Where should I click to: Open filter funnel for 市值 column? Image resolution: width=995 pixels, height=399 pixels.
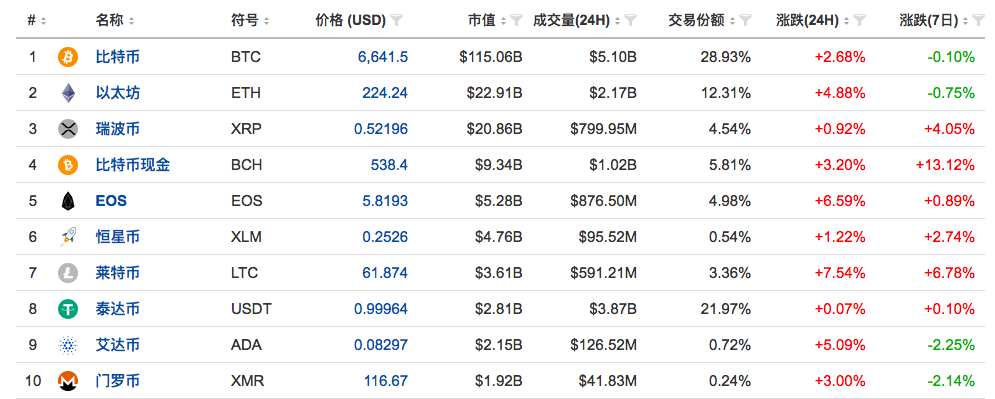click(517, 21)
